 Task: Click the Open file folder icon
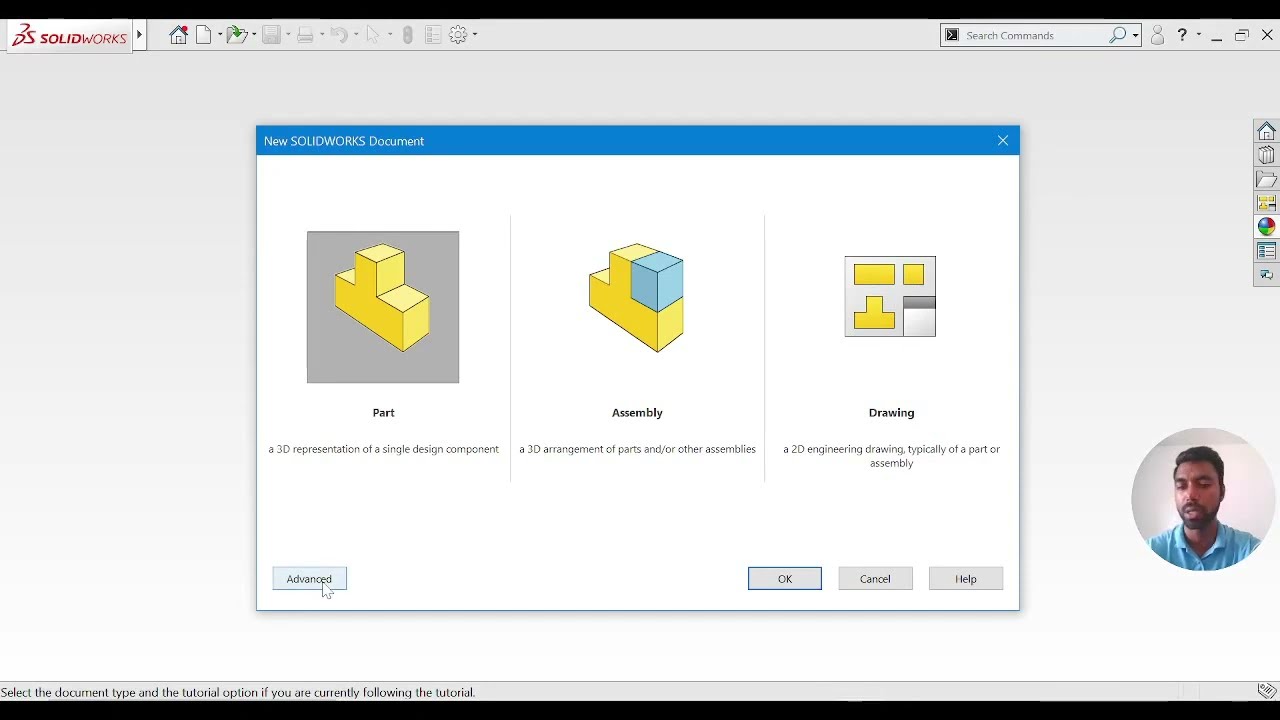click(x=237, y=35)
